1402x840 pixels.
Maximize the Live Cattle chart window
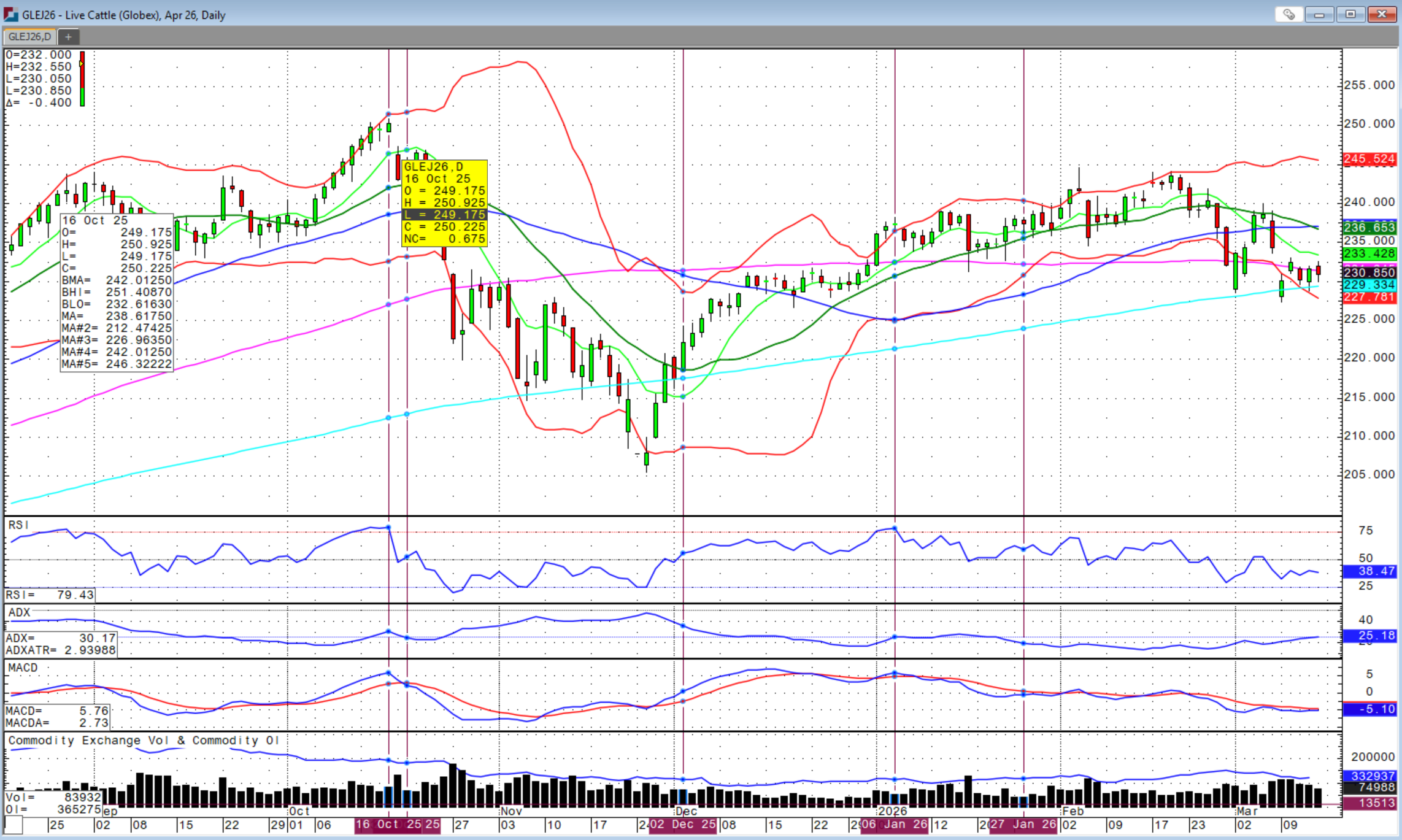(x=1350, y=14)
